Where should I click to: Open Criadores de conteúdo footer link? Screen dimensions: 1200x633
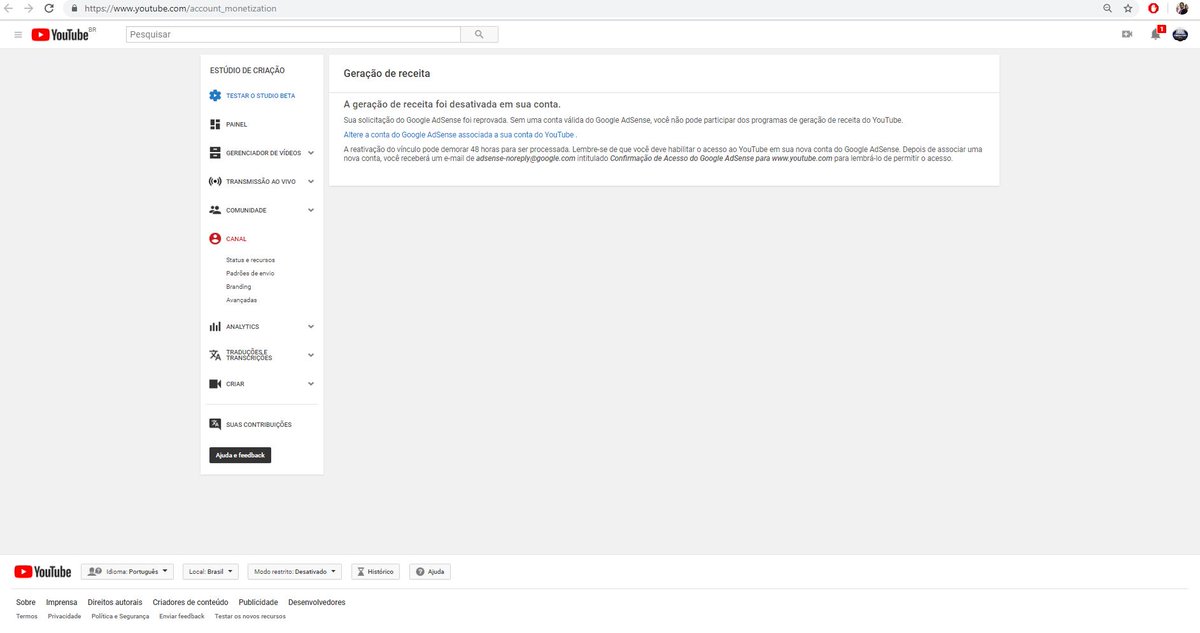tap(190, 602)
